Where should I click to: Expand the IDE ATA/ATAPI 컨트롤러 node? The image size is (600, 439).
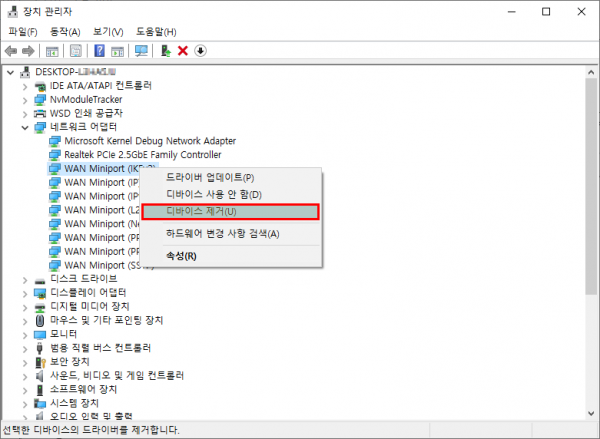pos(25,86)
